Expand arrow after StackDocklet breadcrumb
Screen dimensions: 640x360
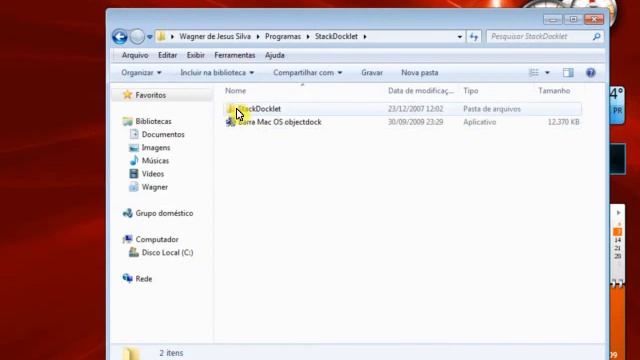pyautogui.click(x=365, y=37)
